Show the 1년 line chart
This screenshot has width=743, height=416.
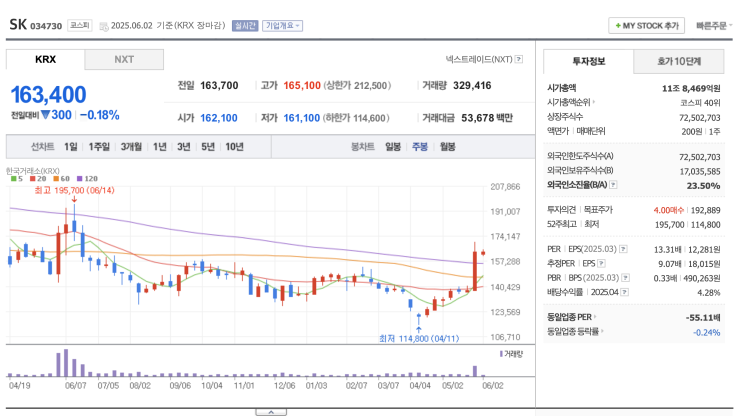pyautogui.click(x=160, y=147)
